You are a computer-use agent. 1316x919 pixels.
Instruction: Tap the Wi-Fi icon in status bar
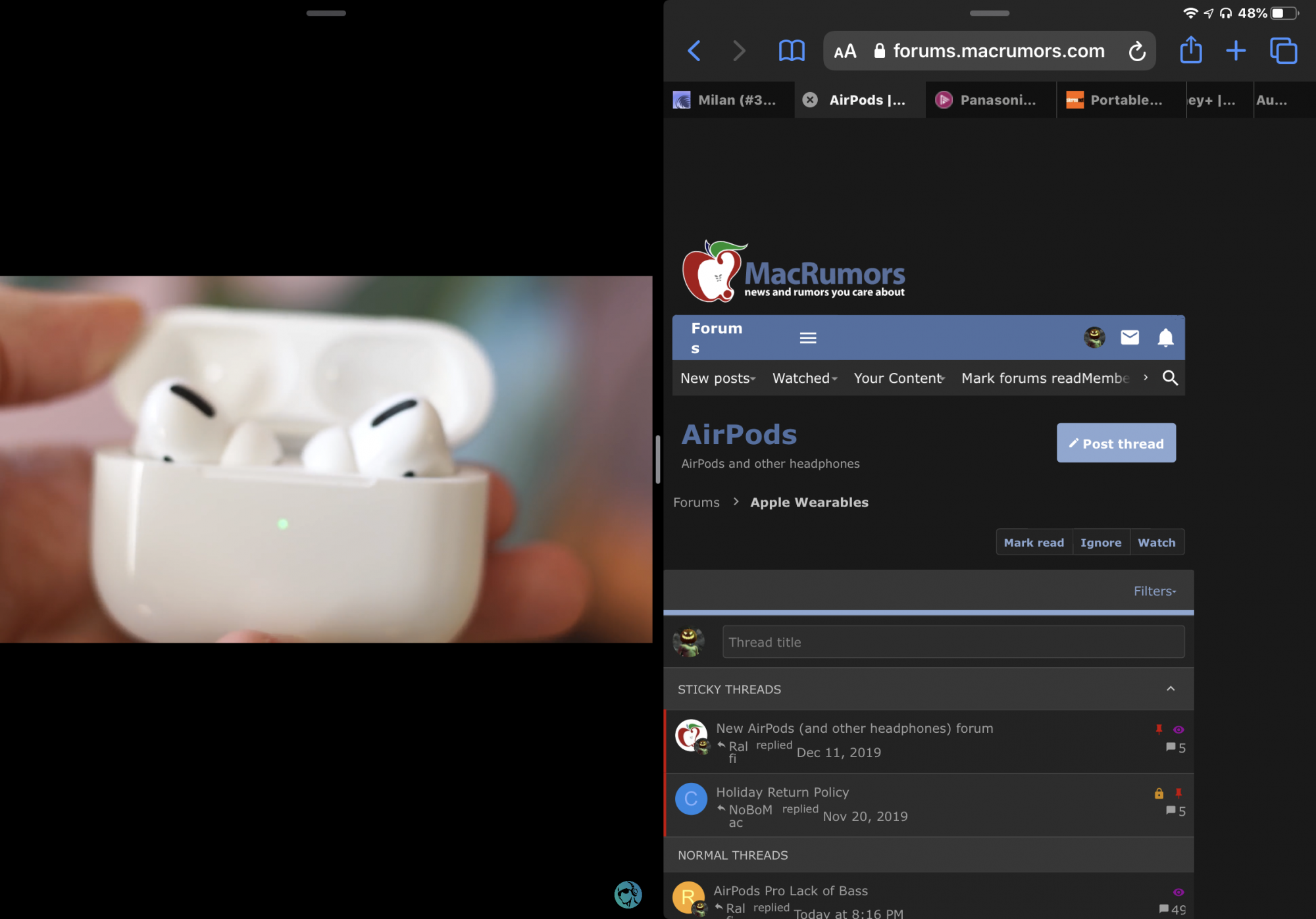coord(1190,13)
